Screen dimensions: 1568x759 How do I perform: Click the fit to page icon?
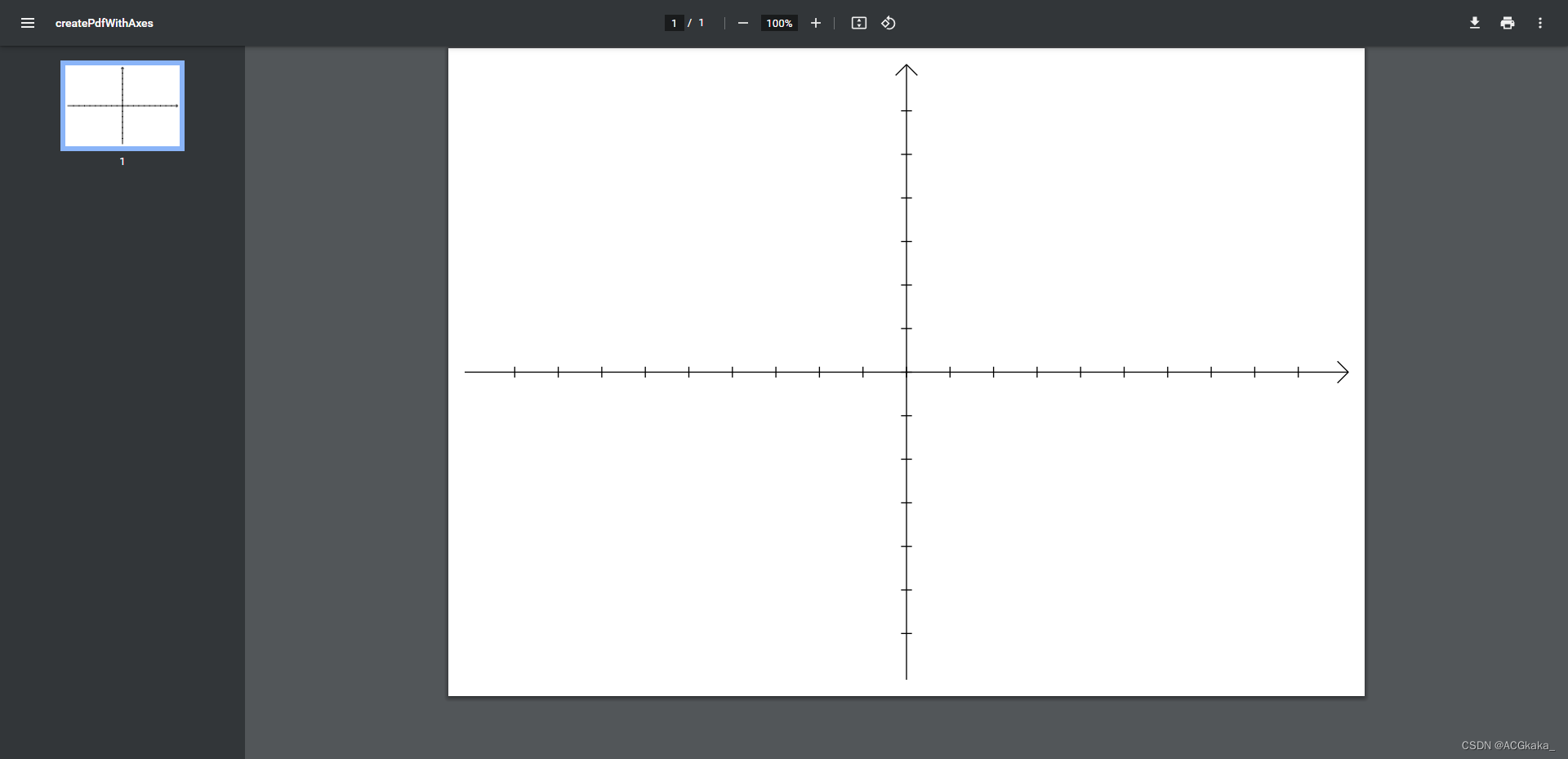click(859, 23)
